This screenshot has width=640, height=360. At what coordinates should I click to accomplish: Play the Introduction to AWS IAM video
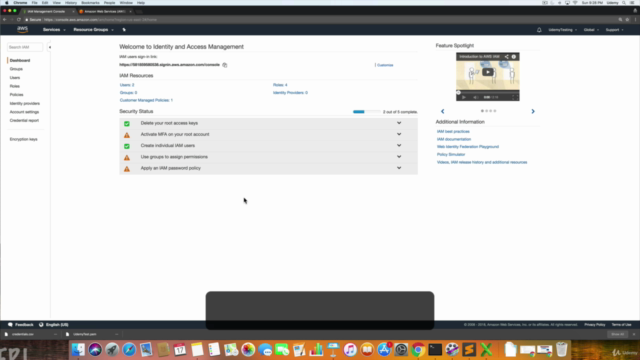click(487, 72)
